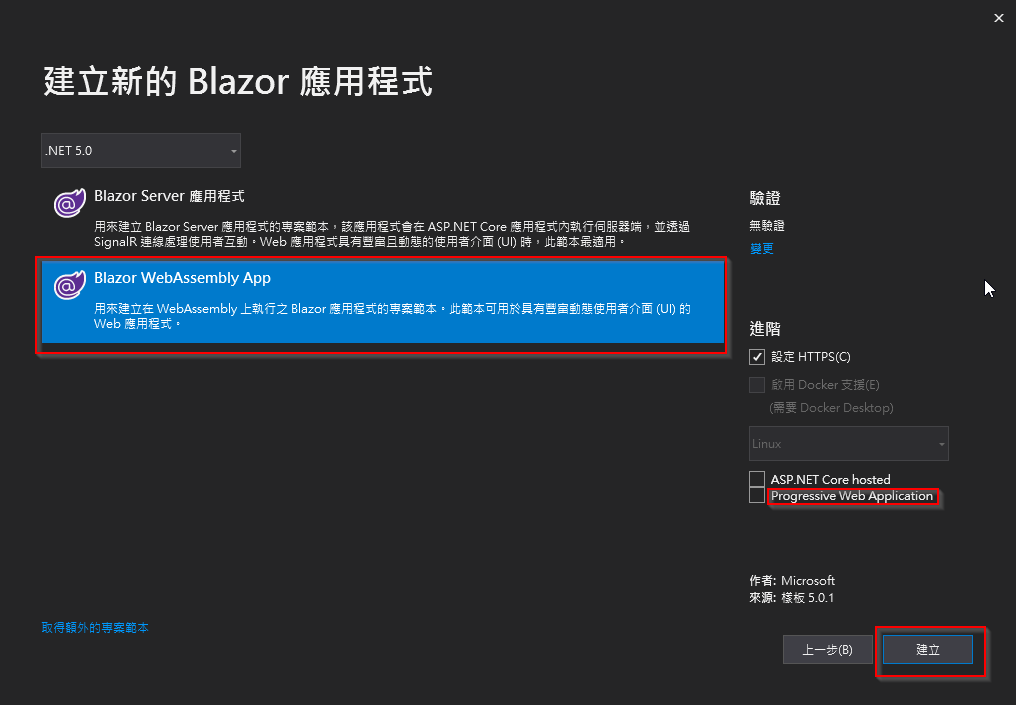This screenshot has height=705, width=1016.
Task: Click the 變更 authentication link
Action: pyautogui.click(x=761, y=248)
